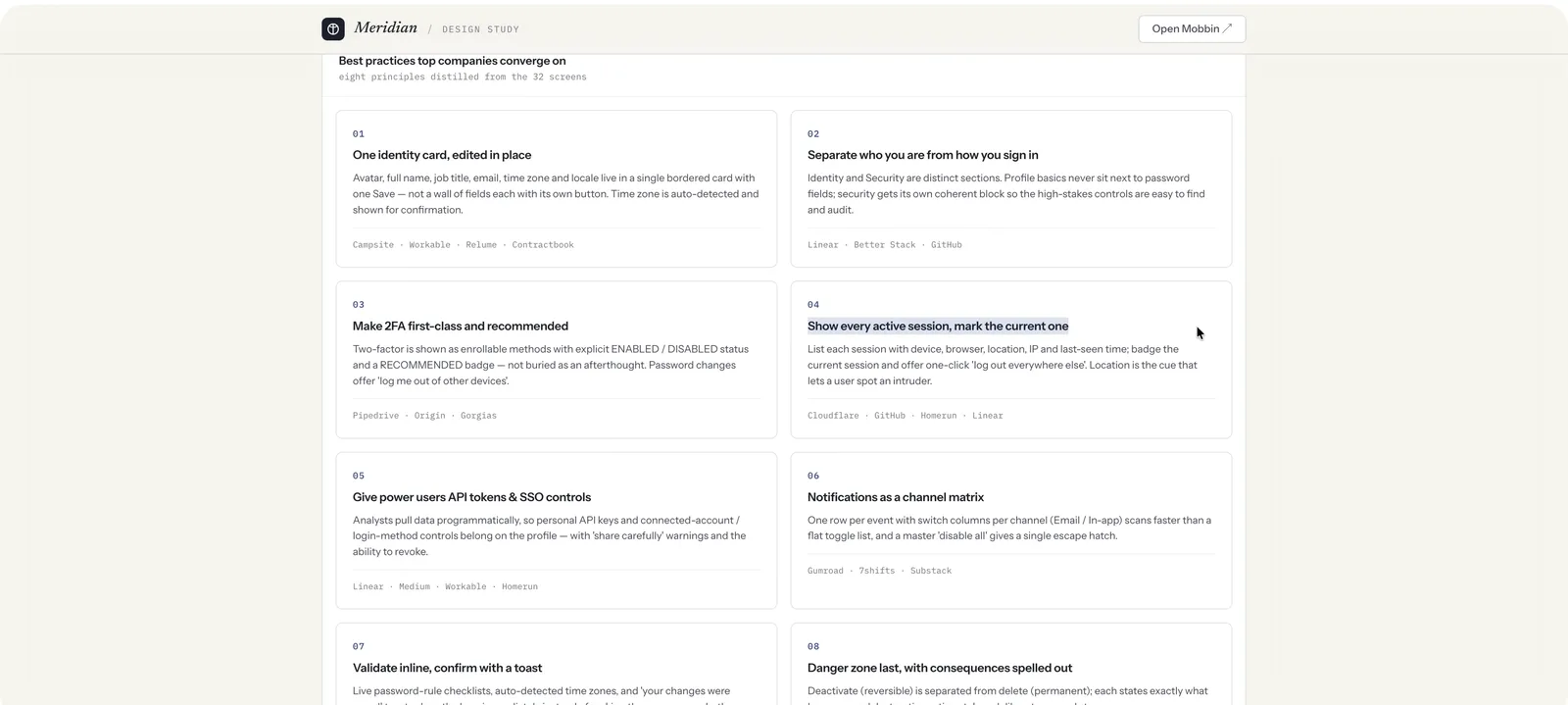This screenshot has width=1568, height=705.
Task: Click highlighted title 'Show every active session, mark the current one'
Action: coord(938,326)
